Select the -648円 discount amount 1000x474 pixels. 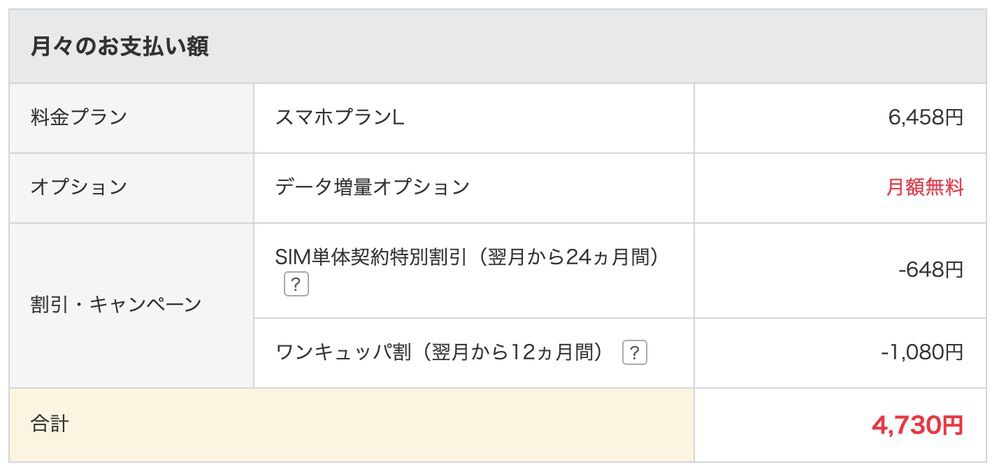[930, 270]
